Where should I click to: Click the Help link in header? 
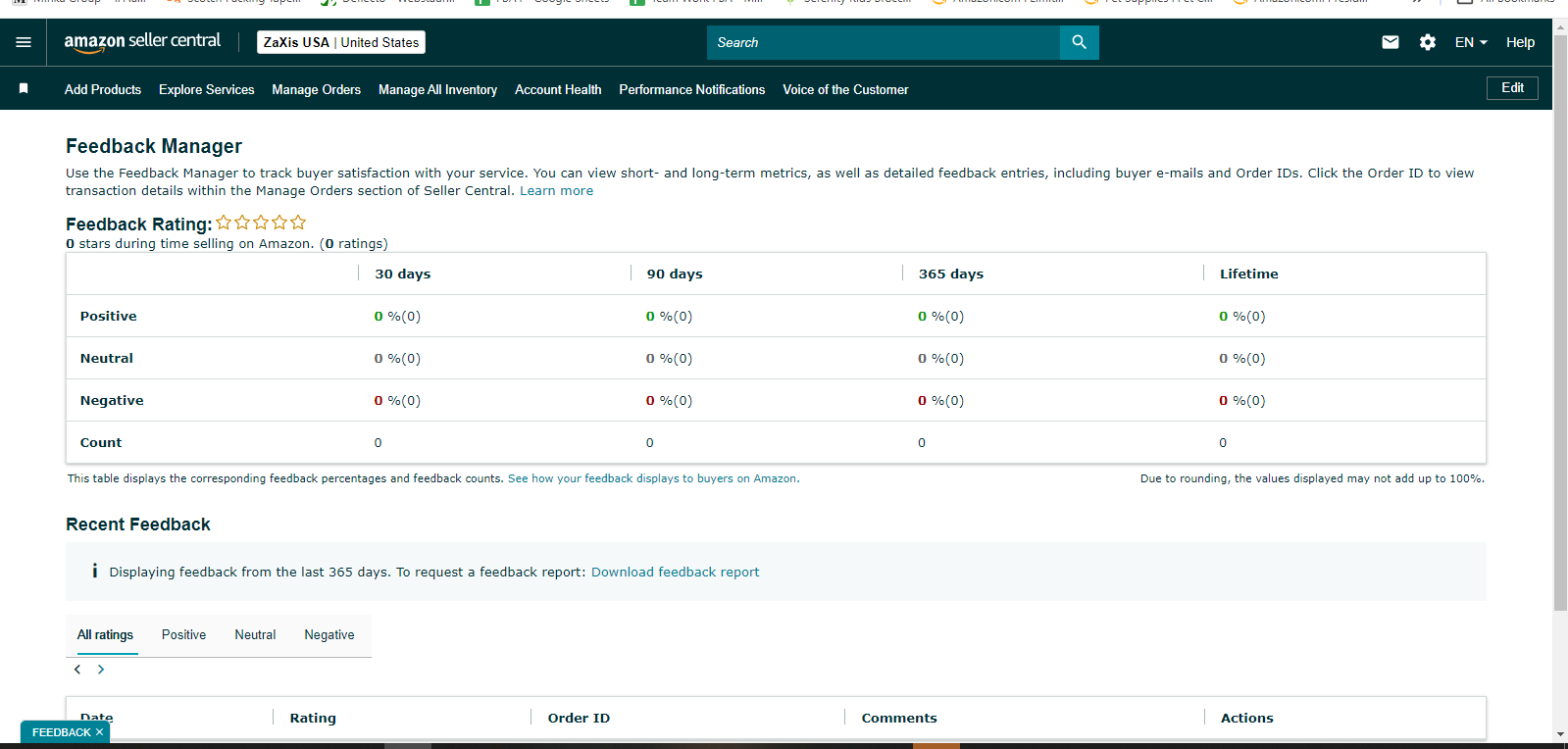tap(1520, 42)
